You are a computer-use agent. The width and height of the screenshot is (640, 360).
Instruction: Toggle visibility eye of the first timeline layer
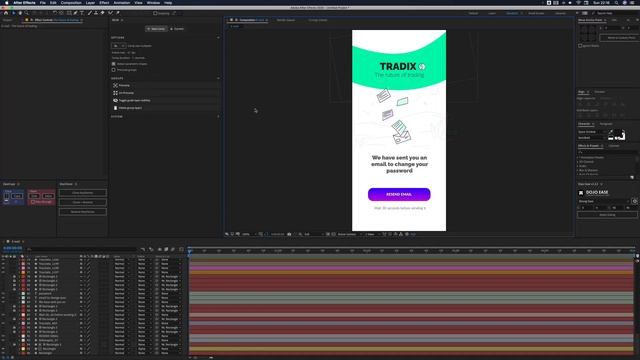pyautogui.click(x=3, y=260)
